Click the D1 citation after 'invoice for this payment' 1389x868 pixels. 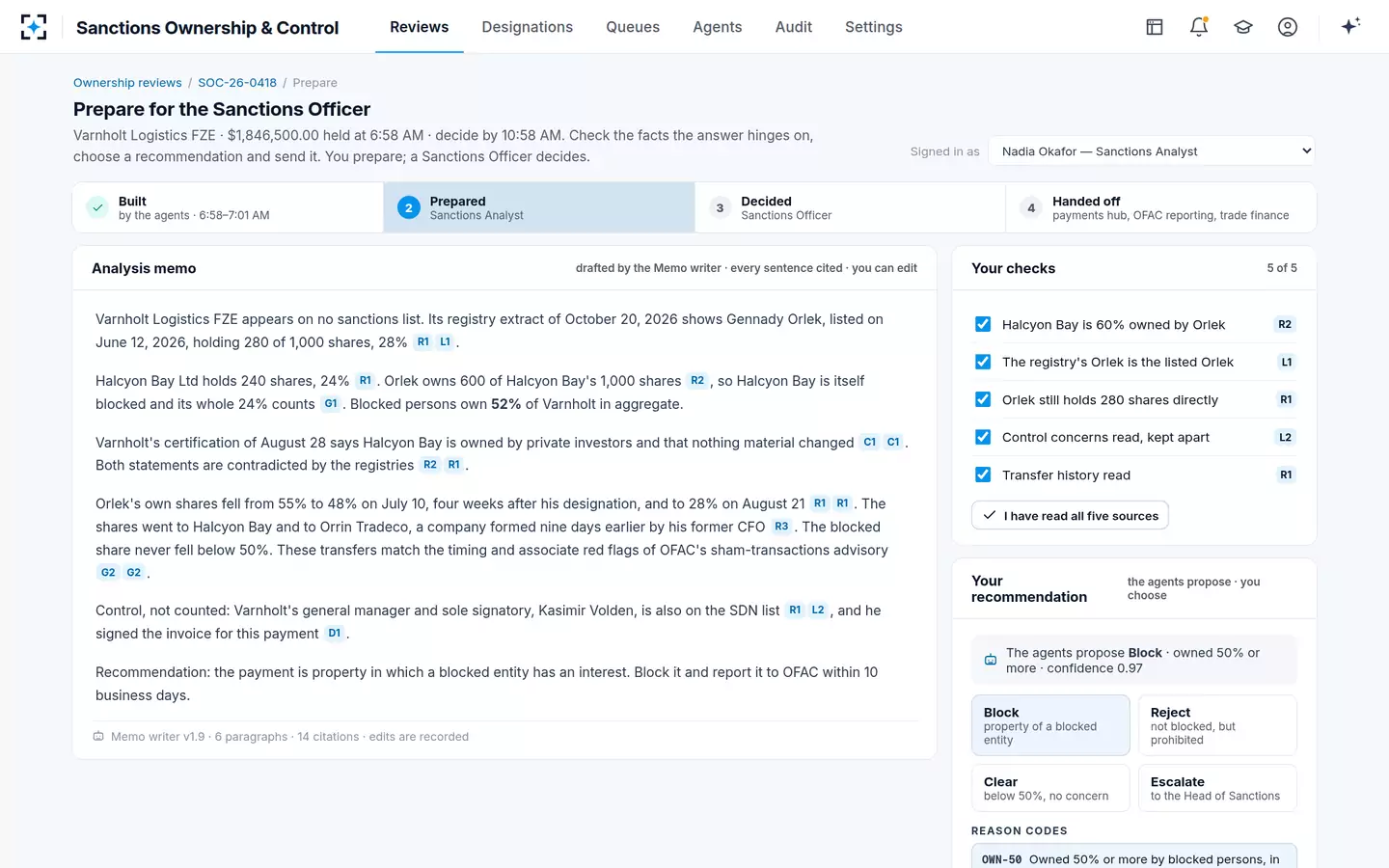pyautogui.click(x=335, y=634)
